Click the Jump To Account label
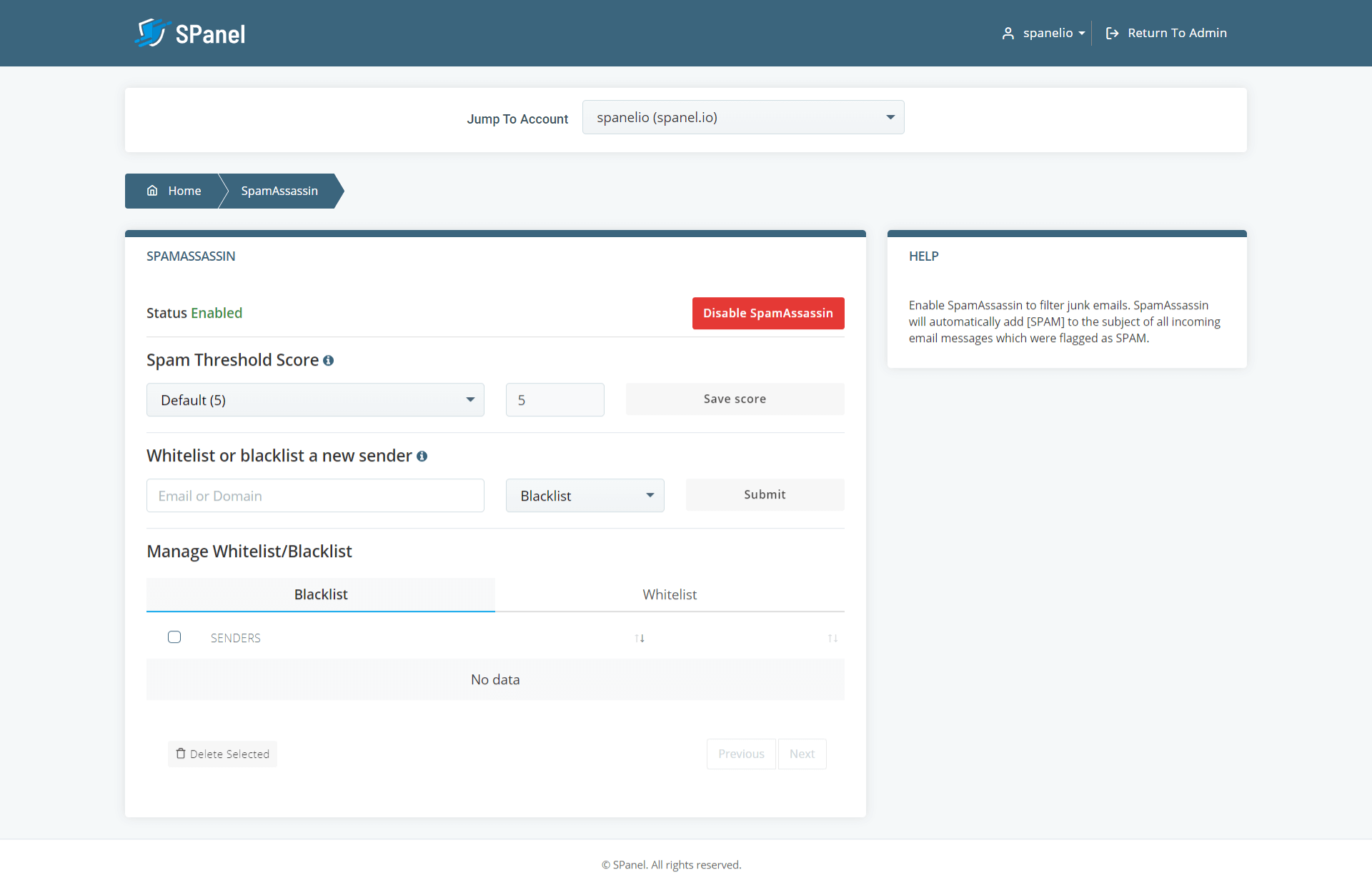 [x=517, y=119]
